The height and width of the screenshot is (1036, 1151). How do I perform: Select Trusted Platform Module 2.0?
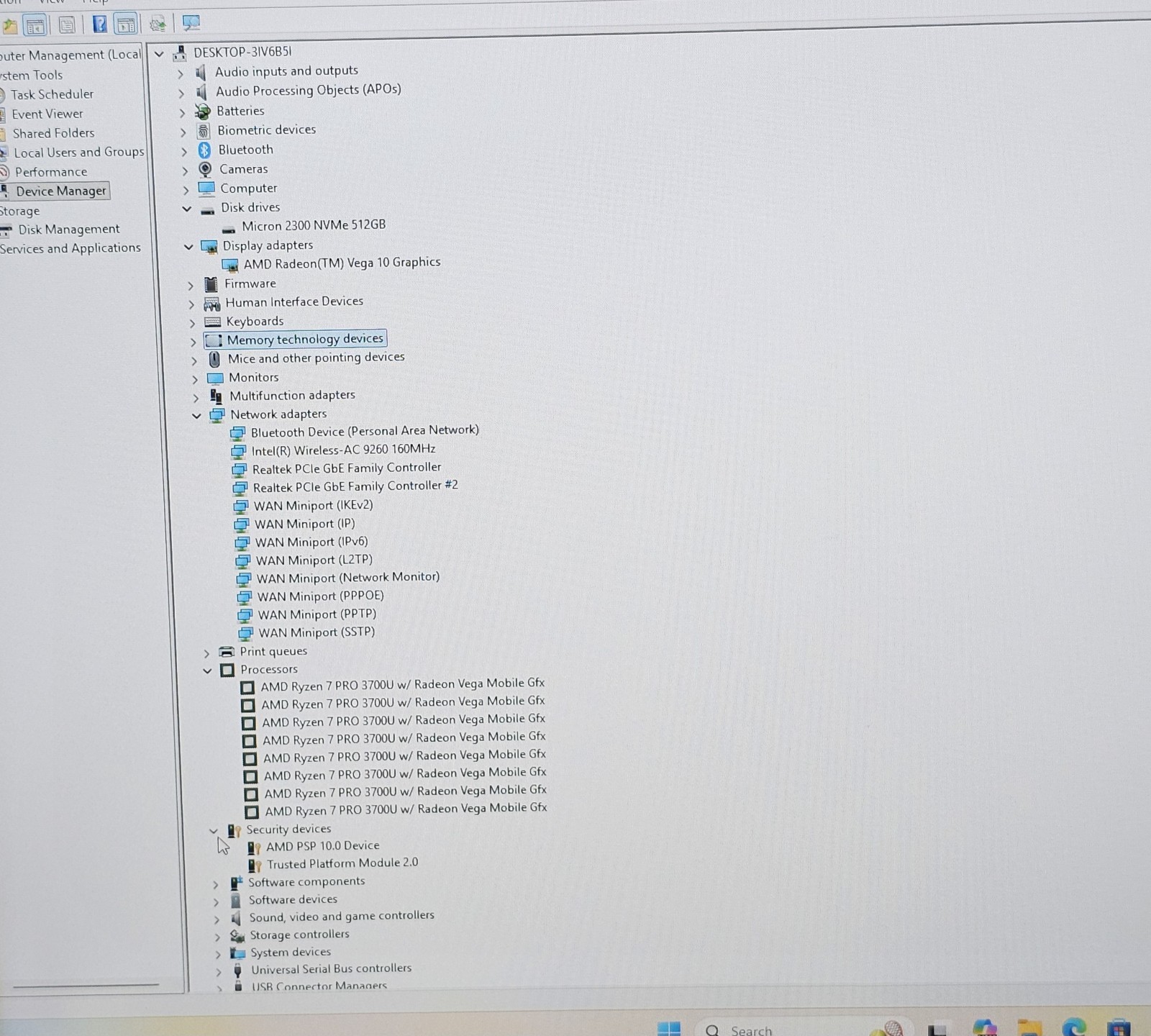point(342,863)
